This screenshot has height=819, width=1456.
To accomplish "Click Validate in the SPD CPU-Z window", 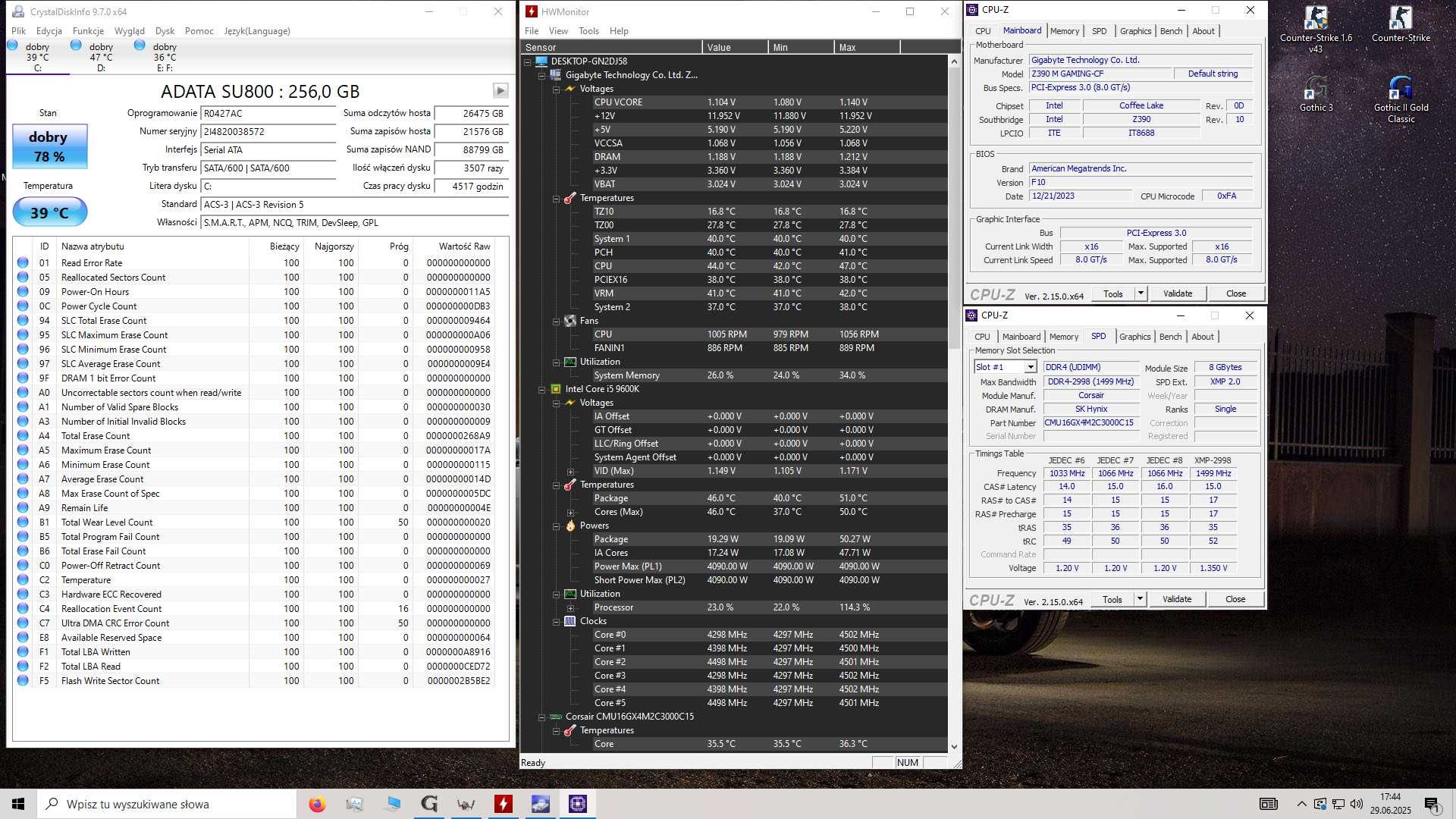I will 1177,599.
